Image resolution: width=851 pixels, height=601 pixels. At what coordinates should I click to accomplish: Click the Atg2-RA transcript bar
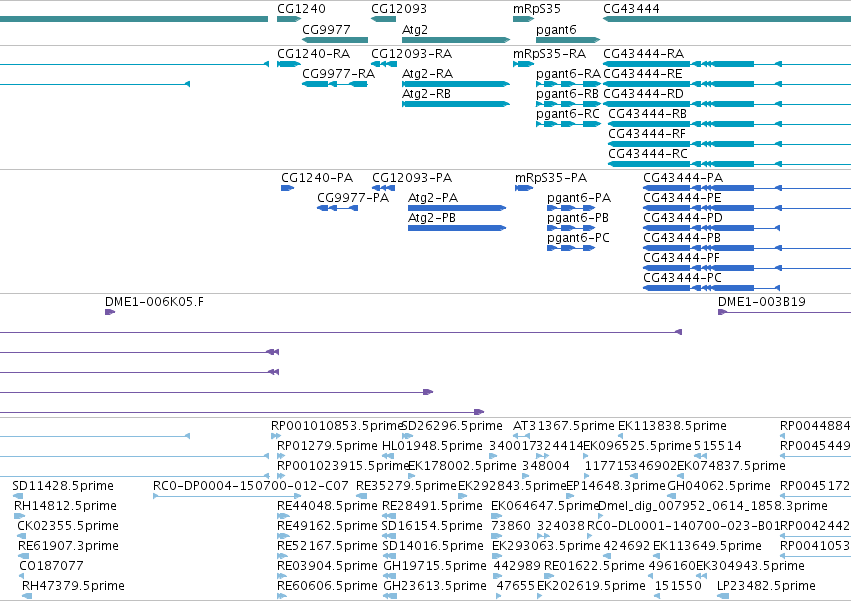pyautogui.click(x=456, y=84)
